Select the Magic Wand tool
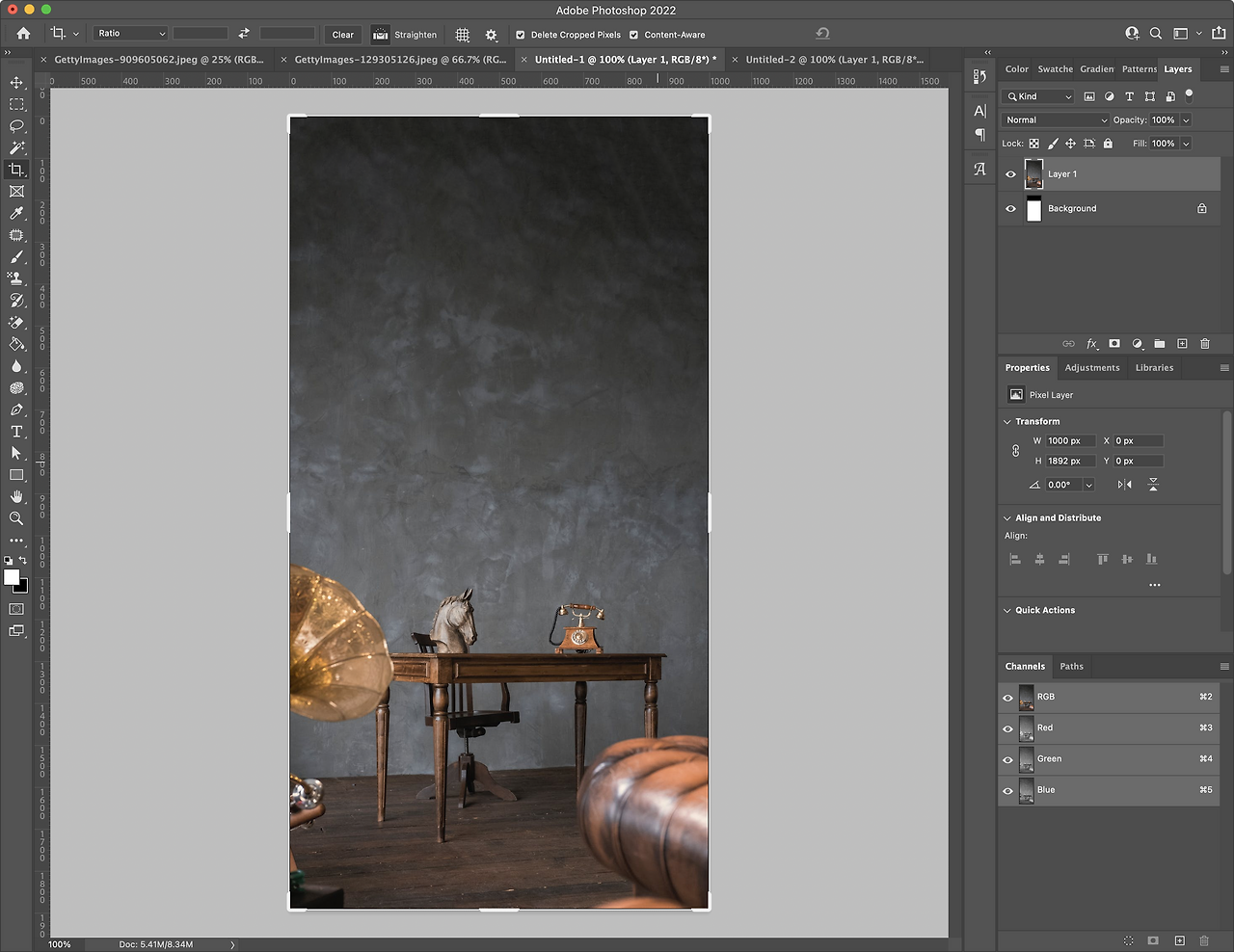The image size is (1234, 952). click(16, 147)
